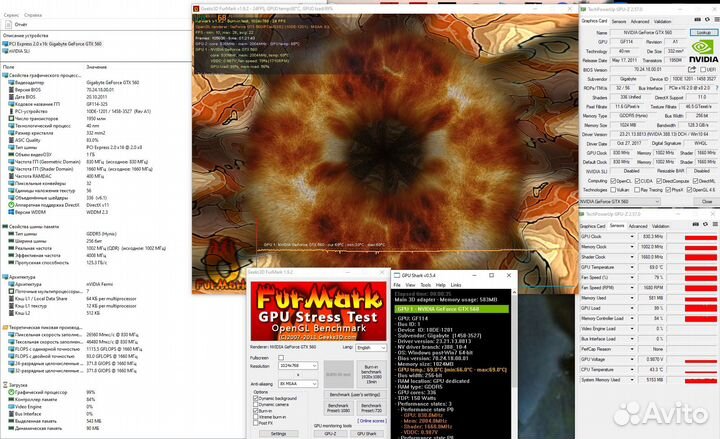This screenshot has width=720, height=439.
Task: Click the Burn-in benchmark 1920x1080 button
Action: (371, 374)
